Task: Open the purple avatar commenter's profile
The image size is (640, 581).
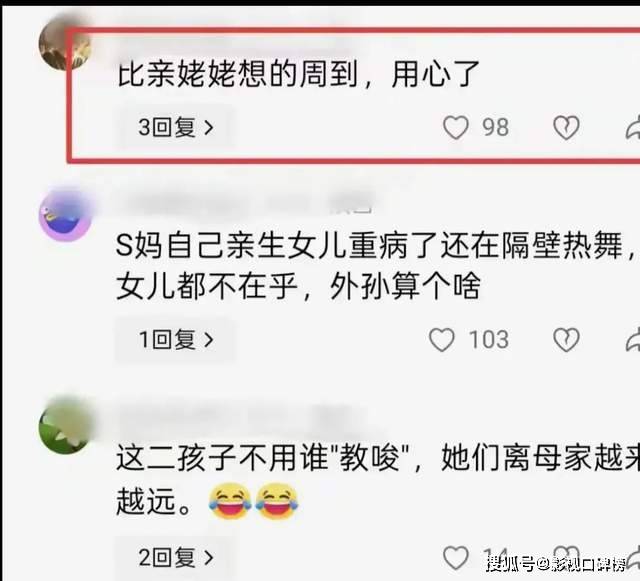Action: point(65,216)
